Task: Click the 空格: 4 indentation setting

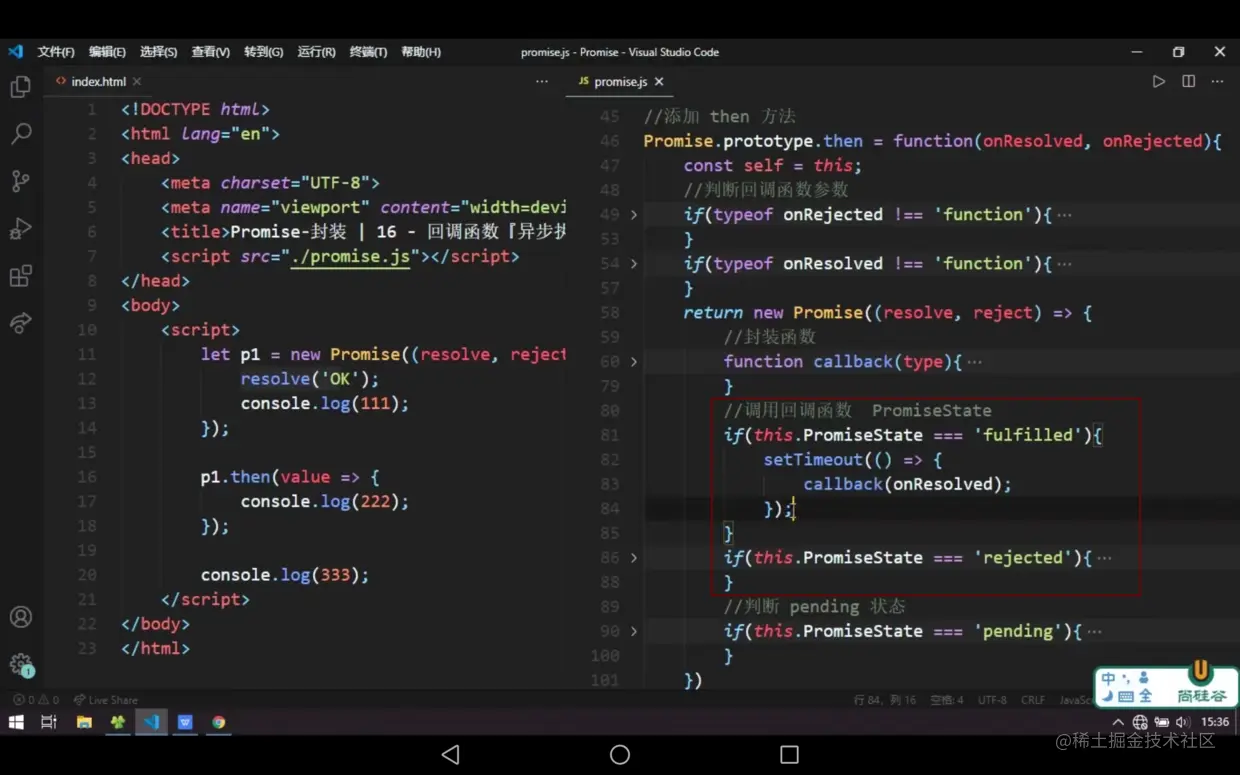Action: click(947, 700)
